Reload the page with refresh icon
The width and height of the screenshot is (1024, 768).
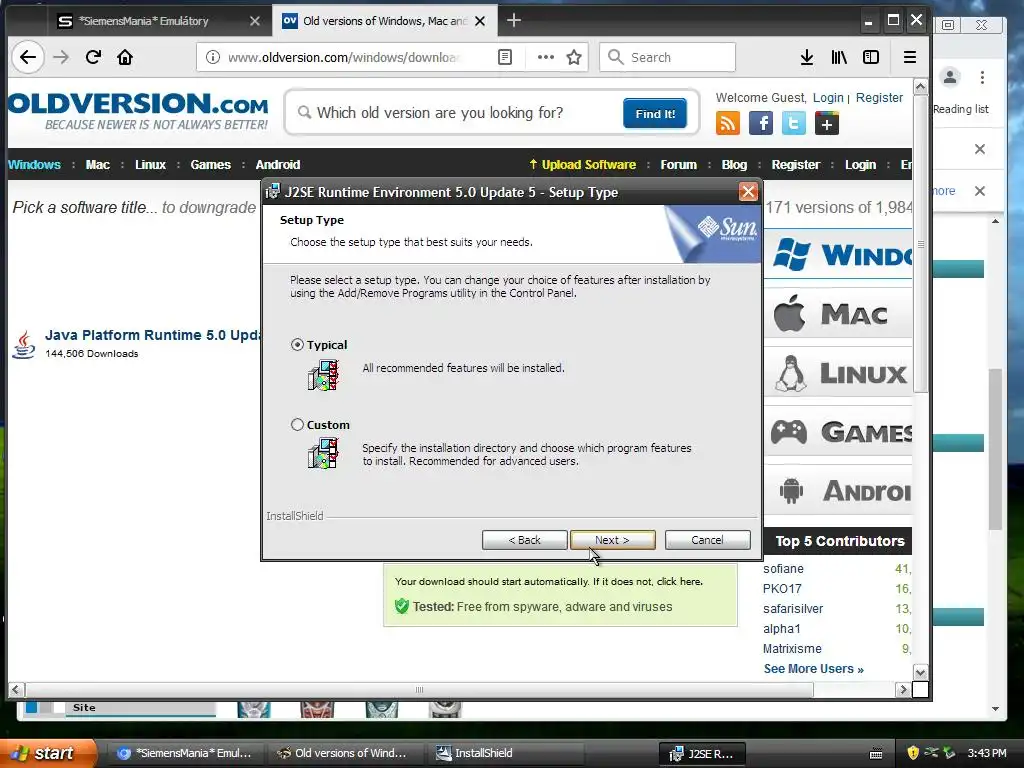[93, 57]
